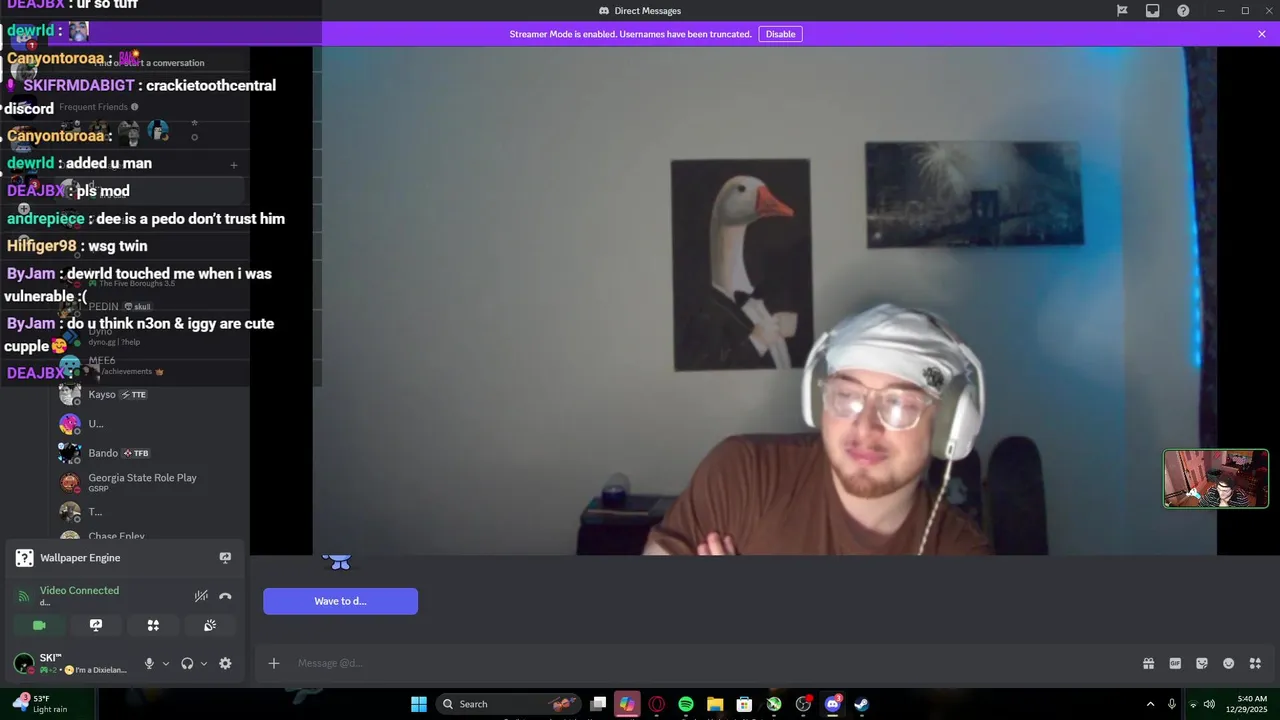The height and width of the screenshot is (720, 1280).
Task: Start an activity
Action: (x=153, y=625)
